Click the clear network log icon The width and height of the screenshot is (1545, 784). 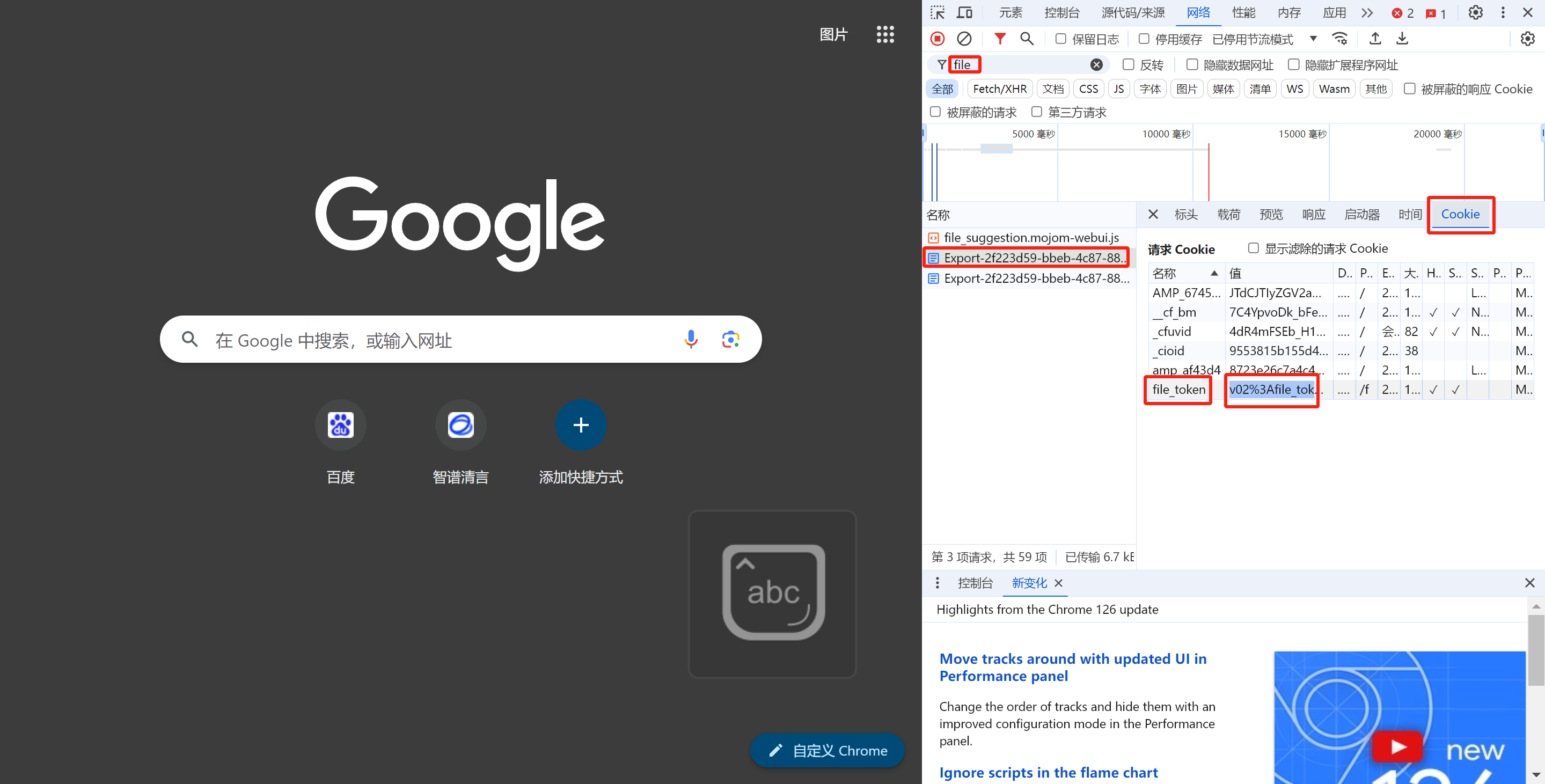coord(964,39)
